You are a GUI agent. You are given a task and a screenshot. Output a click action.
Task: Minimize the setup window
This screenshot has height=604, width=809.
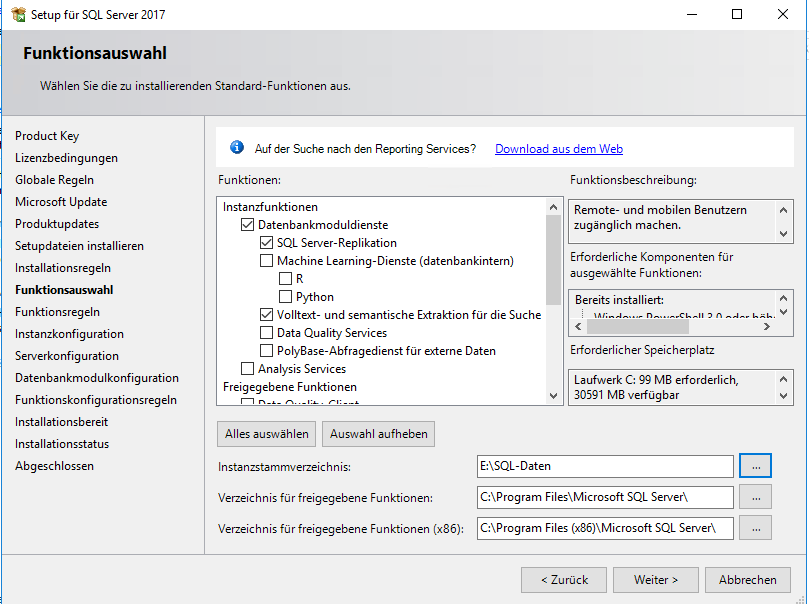[692, 14]
